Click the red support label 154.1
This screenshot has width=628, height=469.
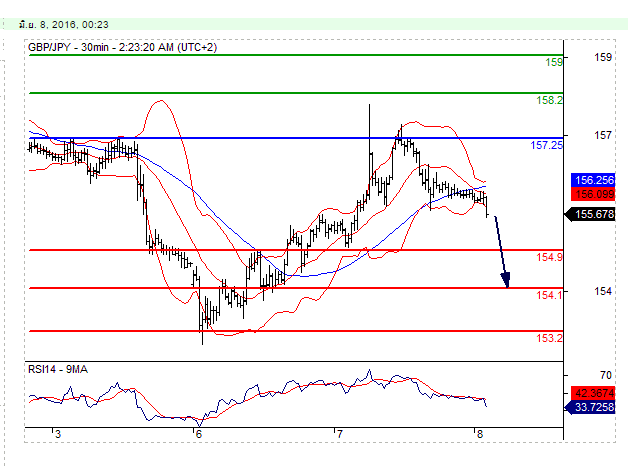(x=549, y=295)
